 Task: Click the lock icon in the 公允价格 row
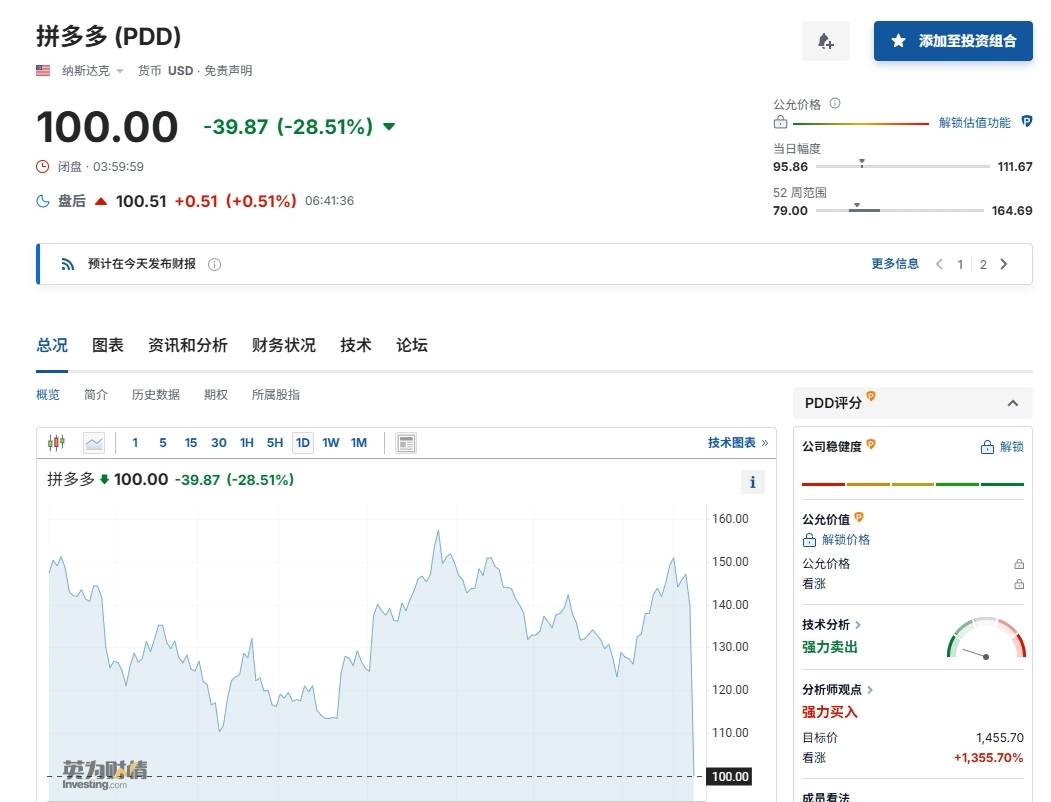tap(1019, 564)
